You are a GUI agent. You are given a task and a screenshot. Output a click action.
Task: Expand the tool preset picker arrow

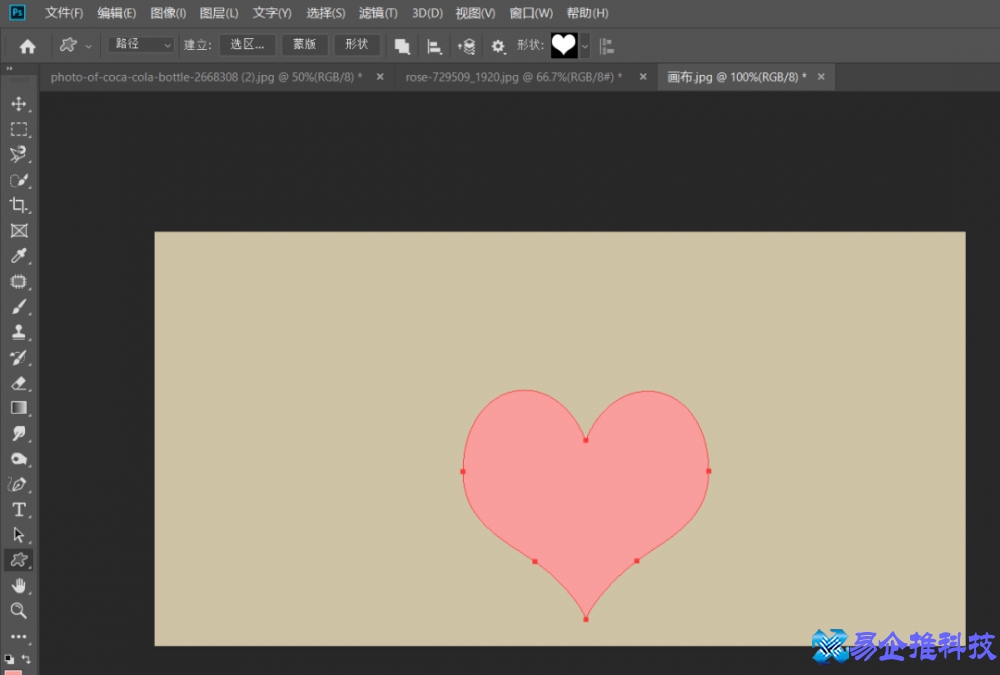pos(89,46)
